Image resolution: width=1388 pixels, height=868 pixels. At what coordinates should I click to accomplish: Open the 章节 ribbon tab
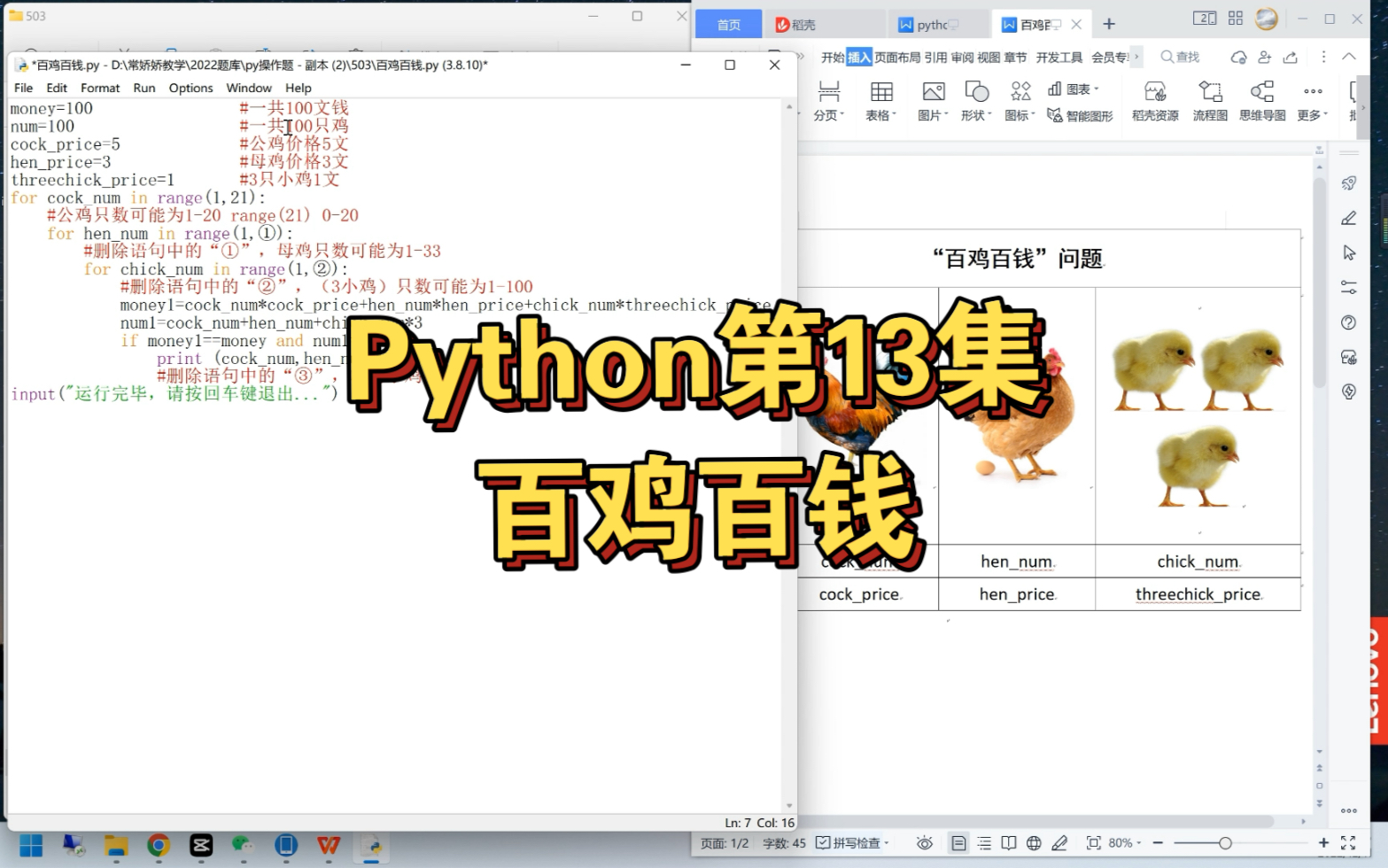click(1015, 58)
